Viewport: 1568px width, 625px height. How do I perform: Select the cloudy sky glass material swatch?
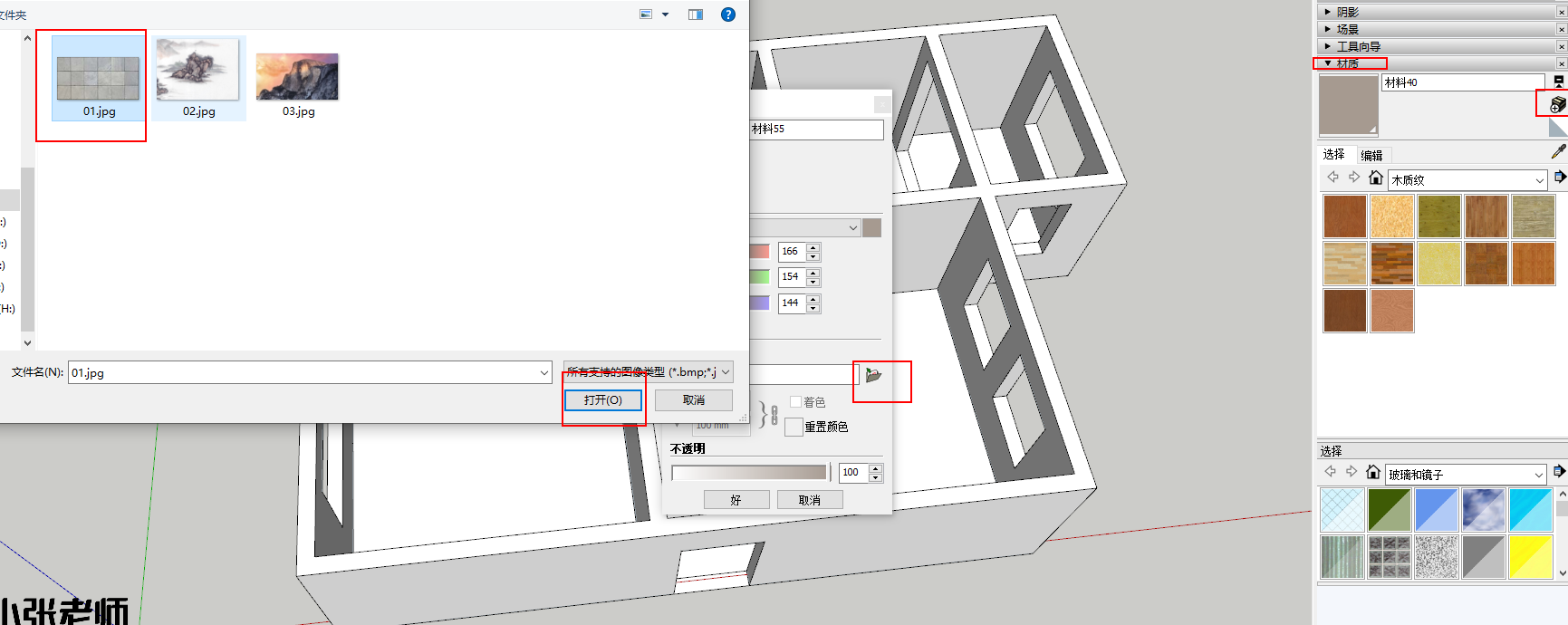1484,510
